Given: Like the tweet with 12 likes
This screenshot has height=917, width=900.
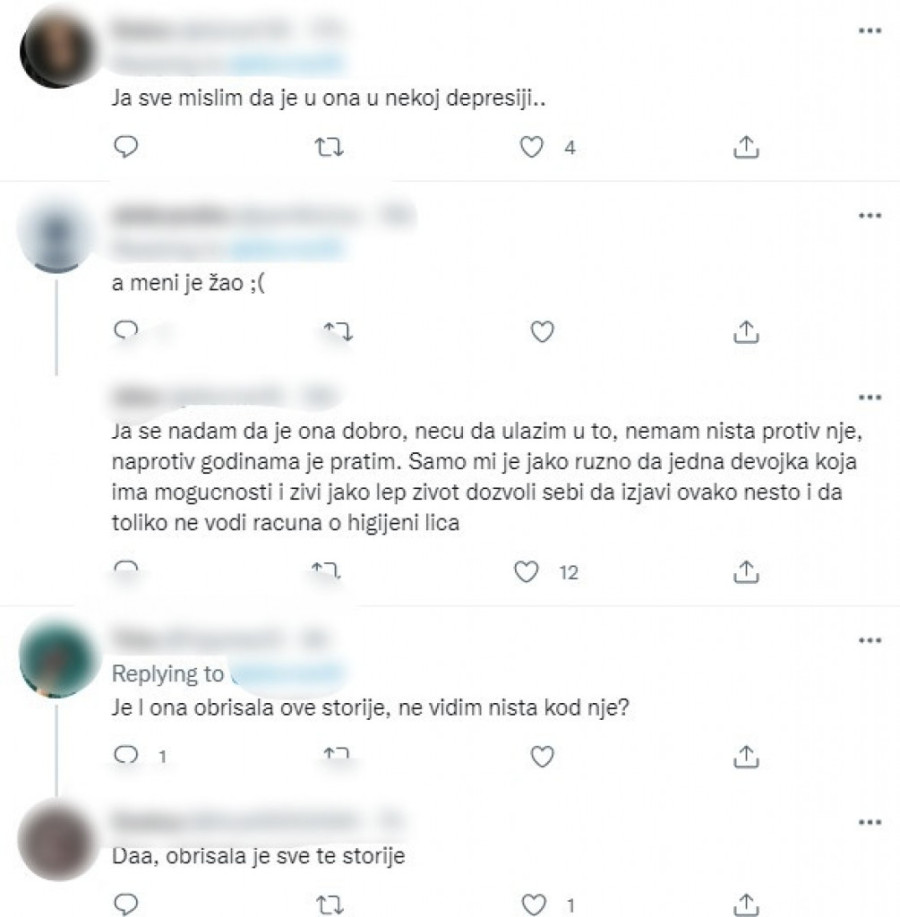Looking at the screenshot, I should [526, 571].
